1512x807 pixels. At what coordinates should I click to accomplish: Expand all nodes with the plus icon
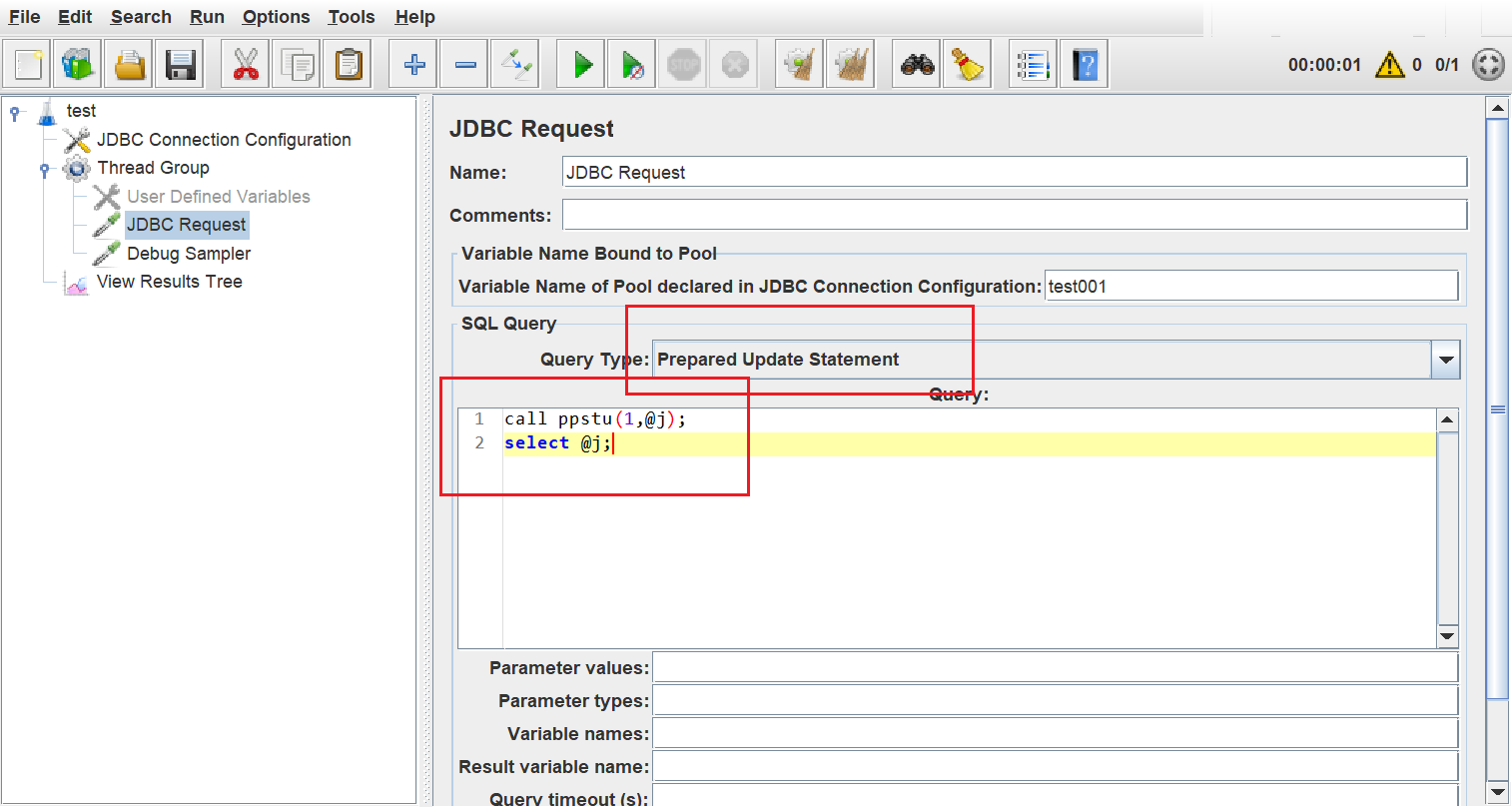coord(413,65)
